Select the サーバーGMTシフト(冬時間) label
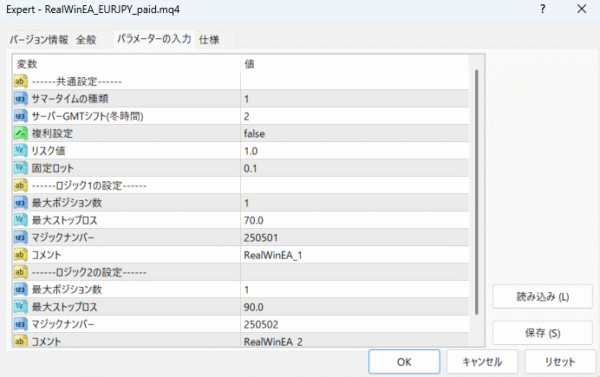The height and width of the screenshot is (377, 600). point(88,116)
